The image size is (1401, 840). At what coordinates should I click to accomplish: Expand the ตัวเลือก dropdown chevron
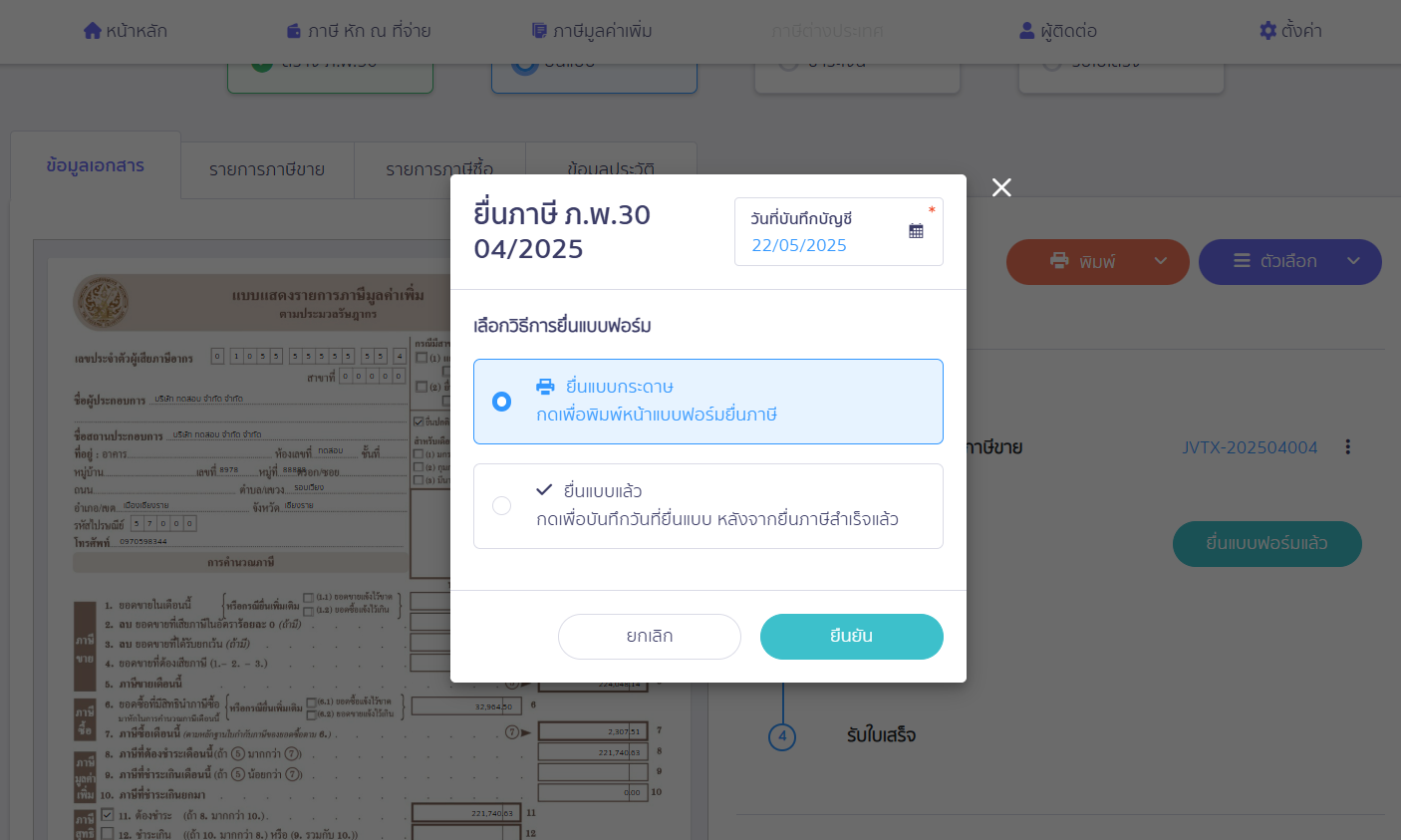pos(1353,261)
